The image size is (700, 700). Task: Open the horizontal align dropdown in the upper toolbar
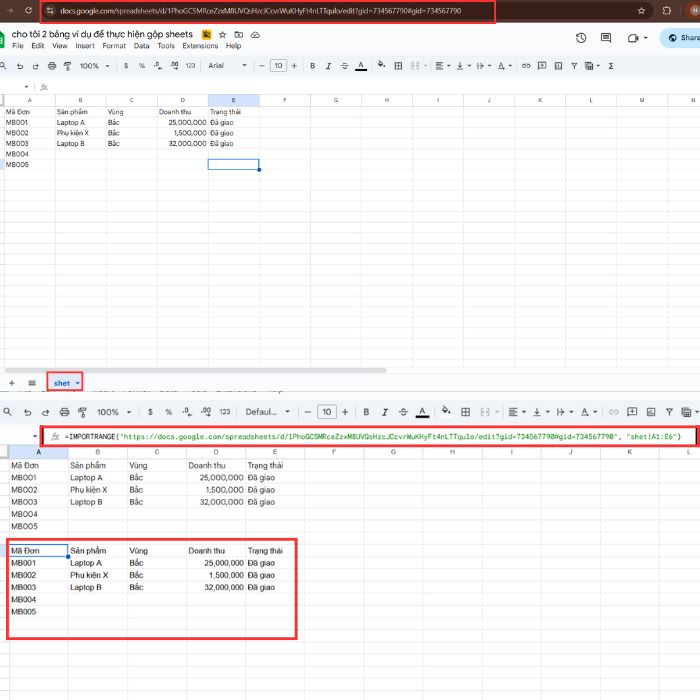[x=442, y=66]
